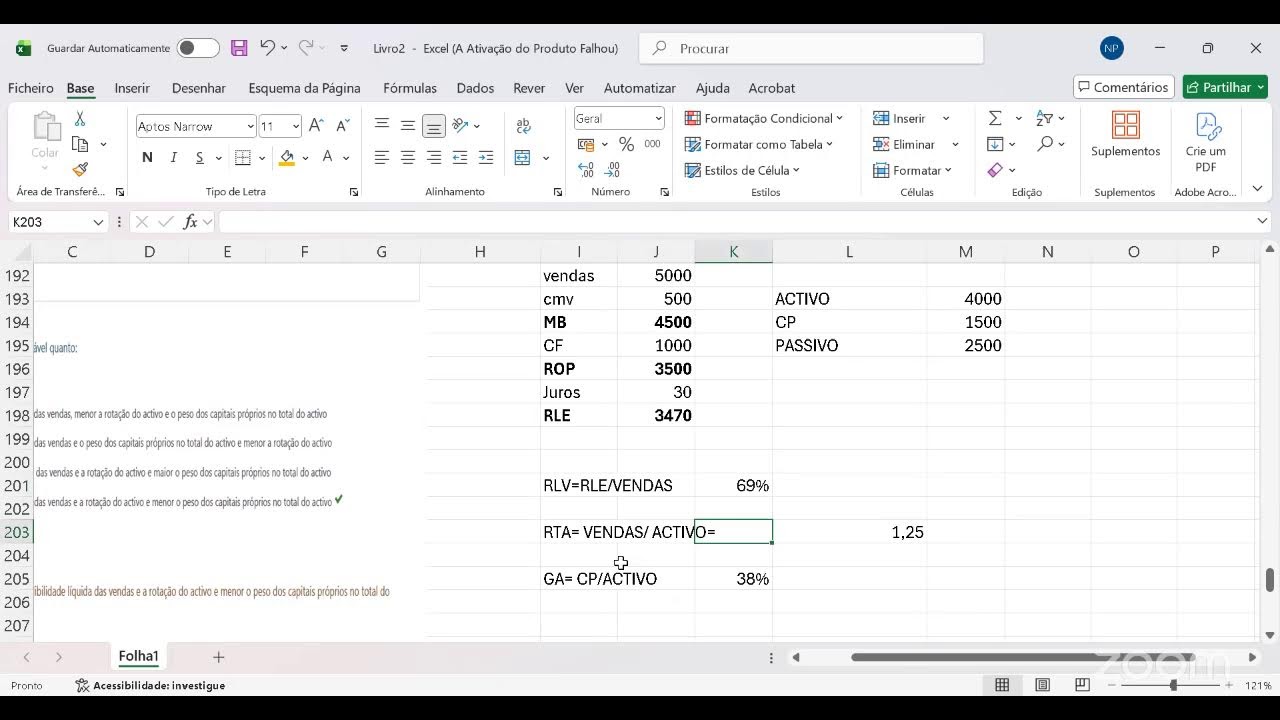Image resolution: width=1280 pixels, height=720 pixels.
Task: Click Insert Function fx icon
Action: click(190, 222)
